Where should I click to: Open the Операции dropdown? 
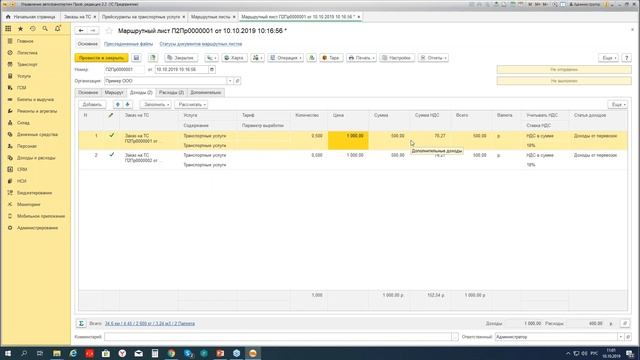point(286,58)
